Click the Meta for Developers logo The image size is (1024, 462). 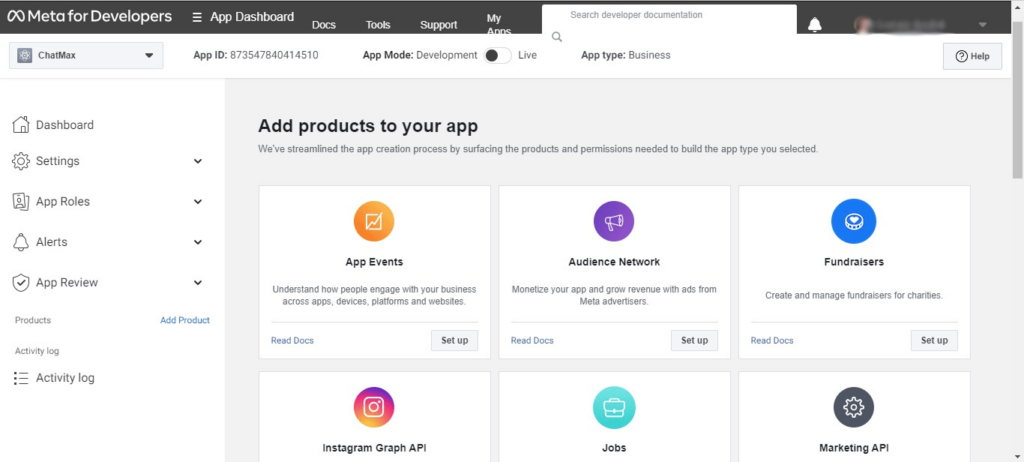point(89,17)
